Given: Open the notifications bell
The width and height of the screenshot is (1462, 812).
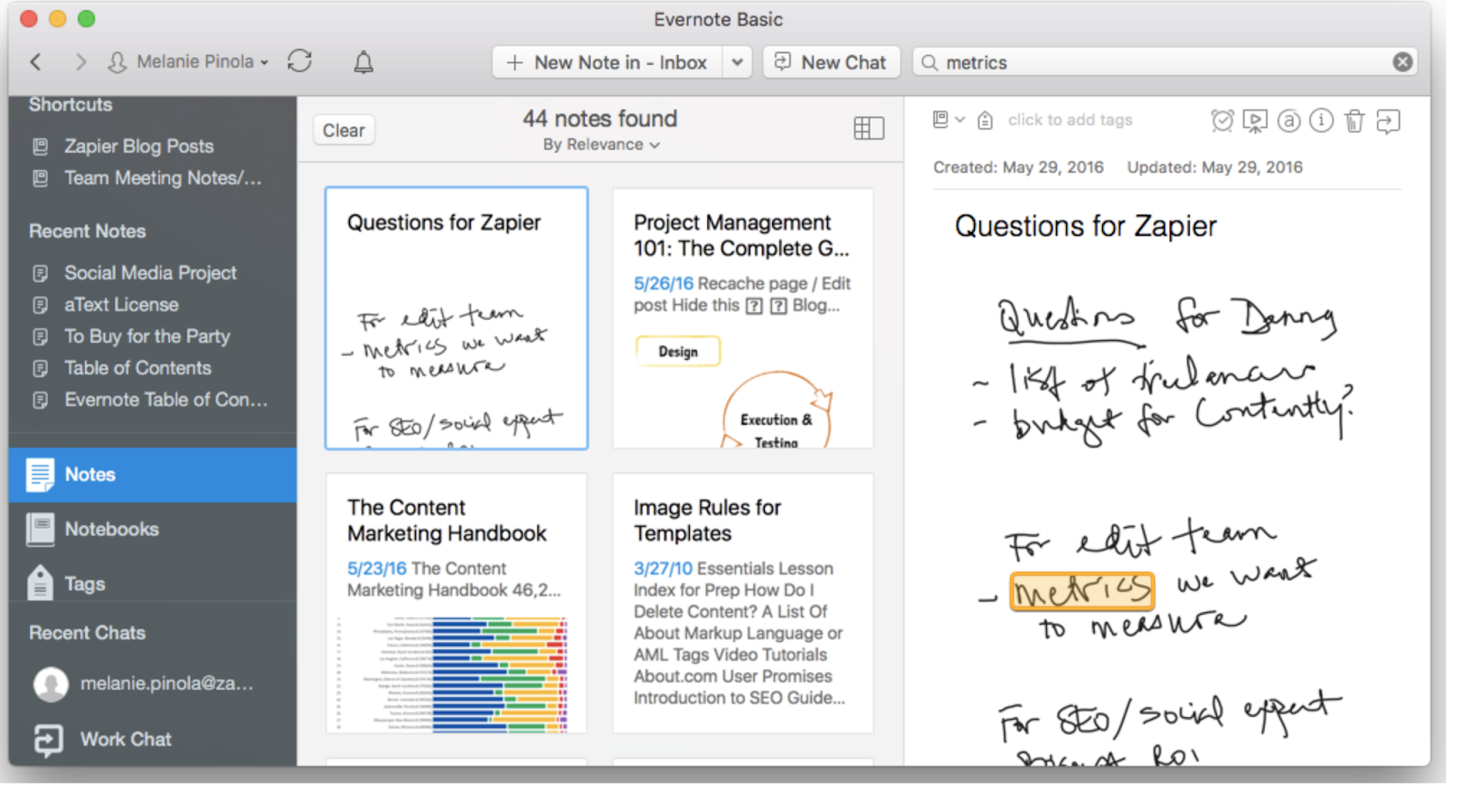Looking at the screenshot, I should point(364,62).
